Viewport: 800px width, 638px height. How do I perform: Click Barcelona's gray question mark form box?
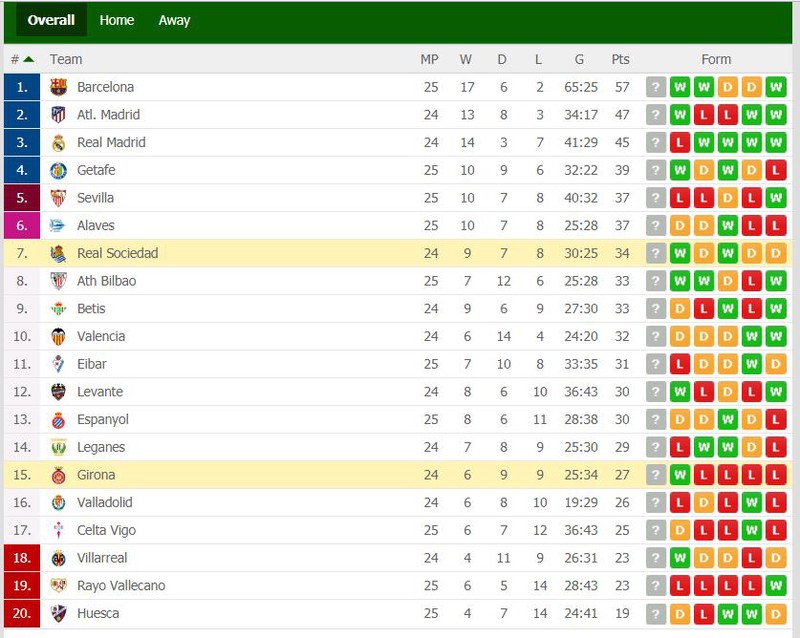coord(656,87)
